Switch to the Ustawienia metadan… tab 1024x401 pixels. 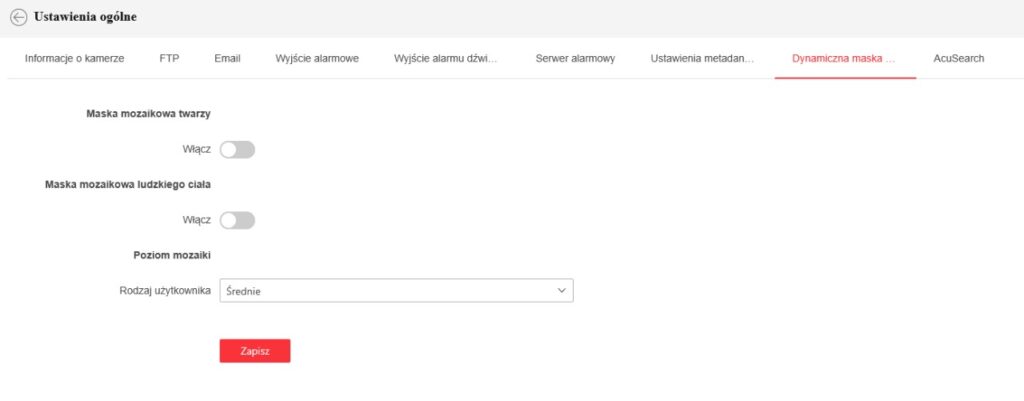[709, 58]
